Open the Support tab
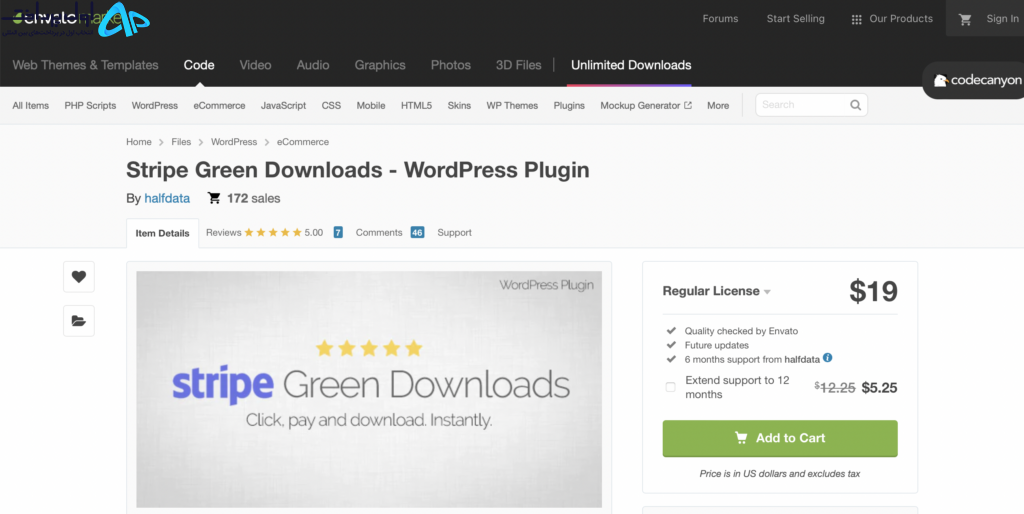 pyautogui.click(x=455, y=233)
